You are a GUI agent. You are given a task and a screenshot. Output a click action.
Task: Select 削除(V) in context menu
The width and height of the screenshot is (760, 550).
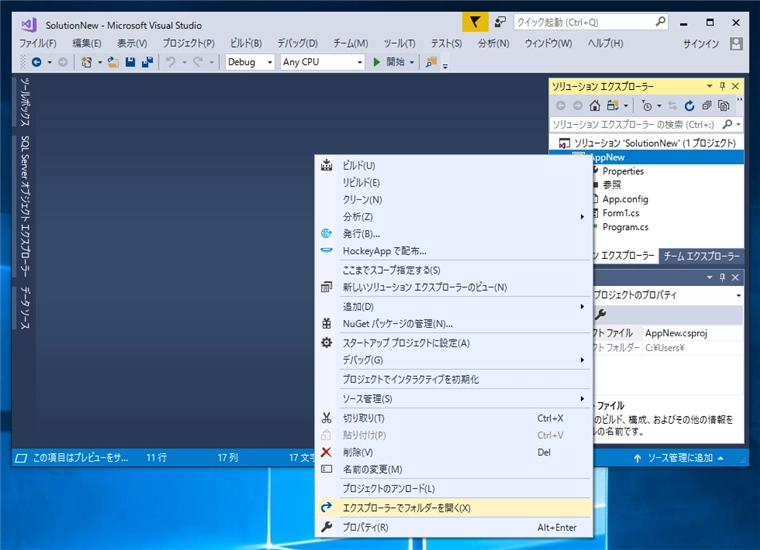tap(454, 452)
